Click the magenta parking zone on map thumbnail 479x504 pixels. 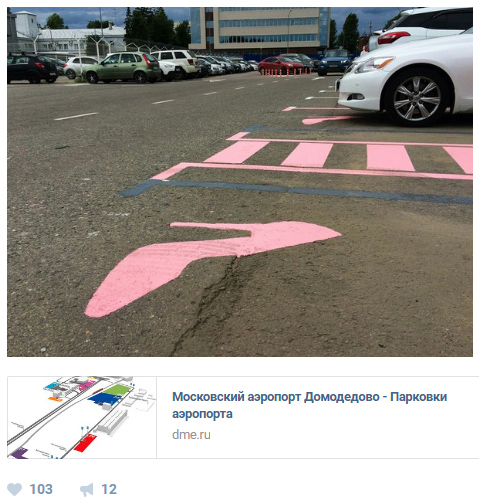coord(86,385)
